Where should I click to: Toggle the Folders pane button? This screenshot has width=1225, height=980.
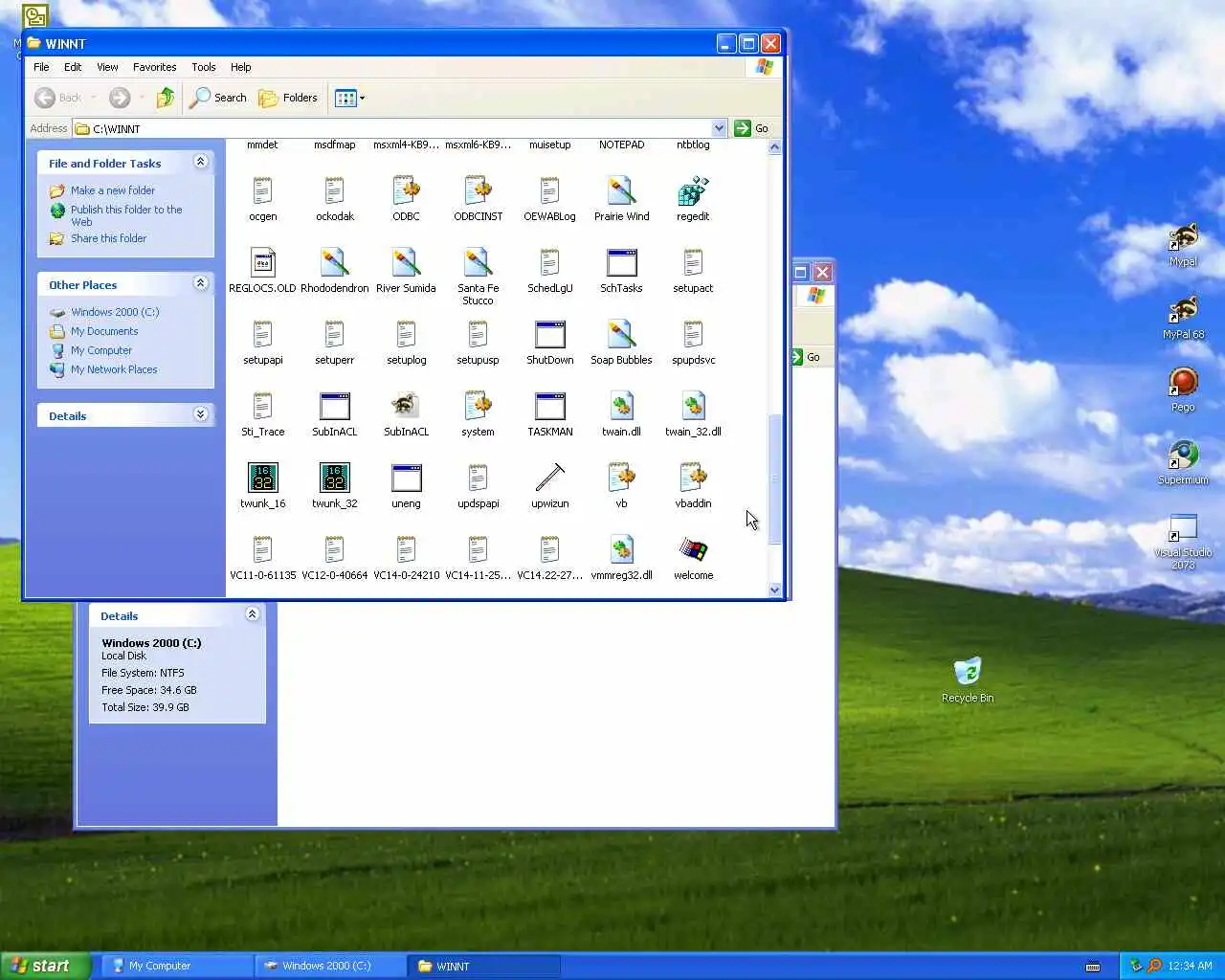[288, 98]
